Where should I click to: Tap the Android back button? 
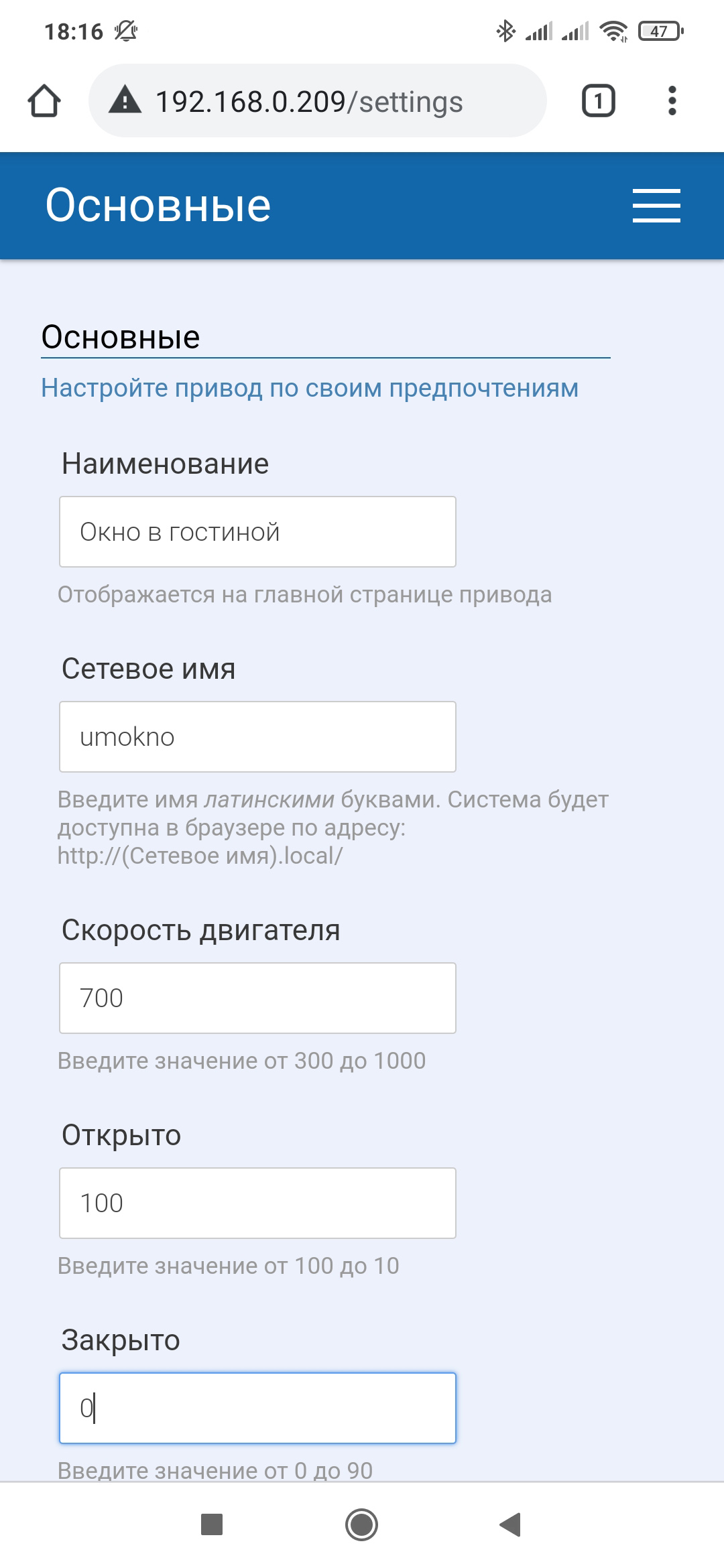pos(511,1524)
